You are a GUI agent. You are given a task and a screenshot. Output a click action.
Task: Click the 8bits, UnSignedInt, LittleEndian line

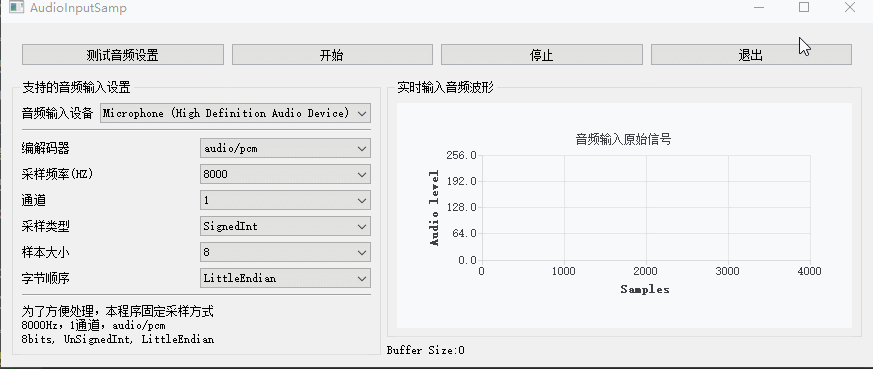[x=117, y=339]
